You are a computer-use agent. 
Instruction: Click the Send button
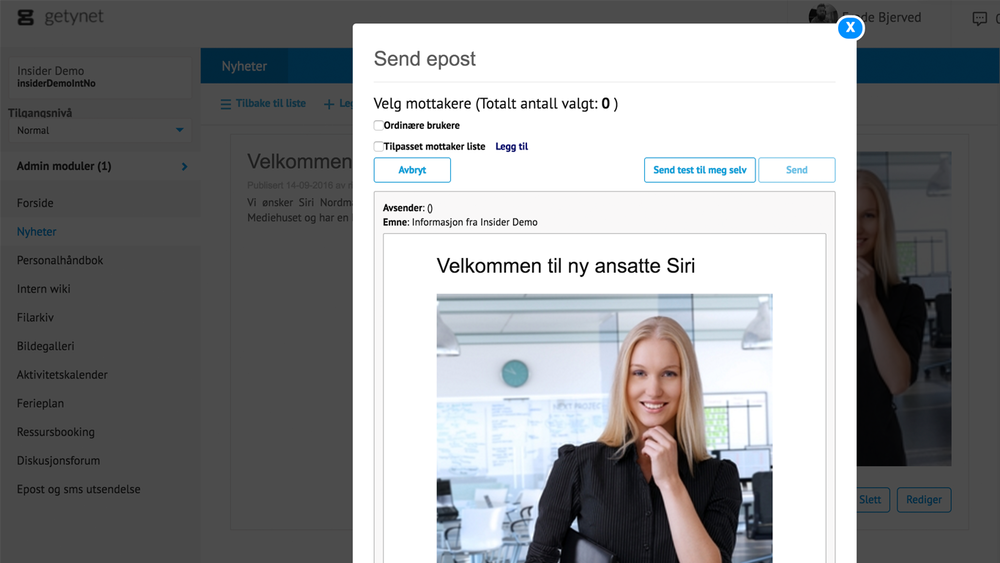click(797, 170)
